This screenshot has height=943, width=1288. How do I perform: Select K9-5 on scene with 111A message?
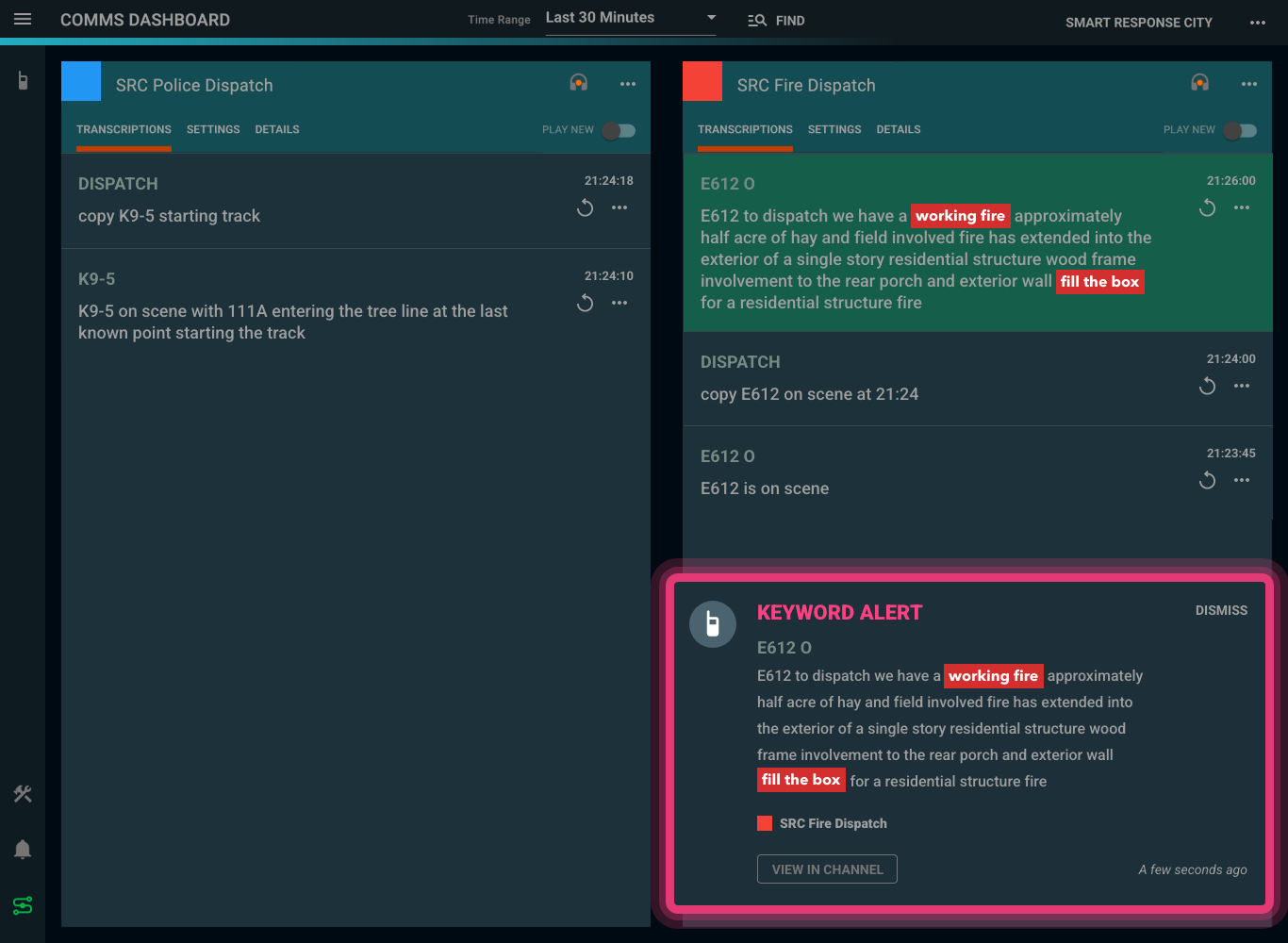click(293, 322)
